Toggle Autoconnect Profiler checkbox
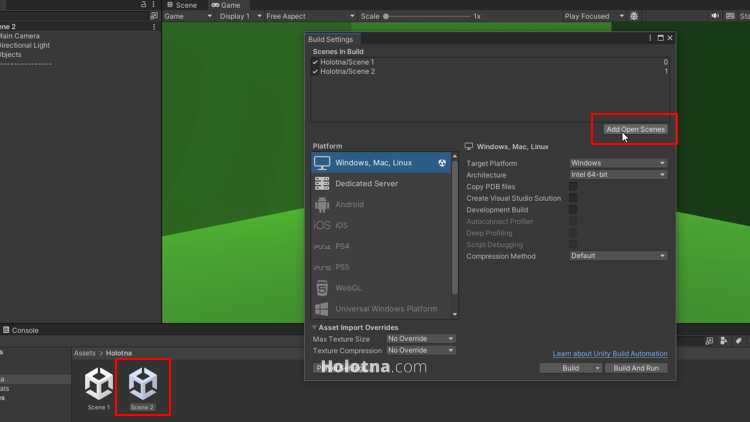The height and width of the screenshot is (422, 750). point(573,222)
